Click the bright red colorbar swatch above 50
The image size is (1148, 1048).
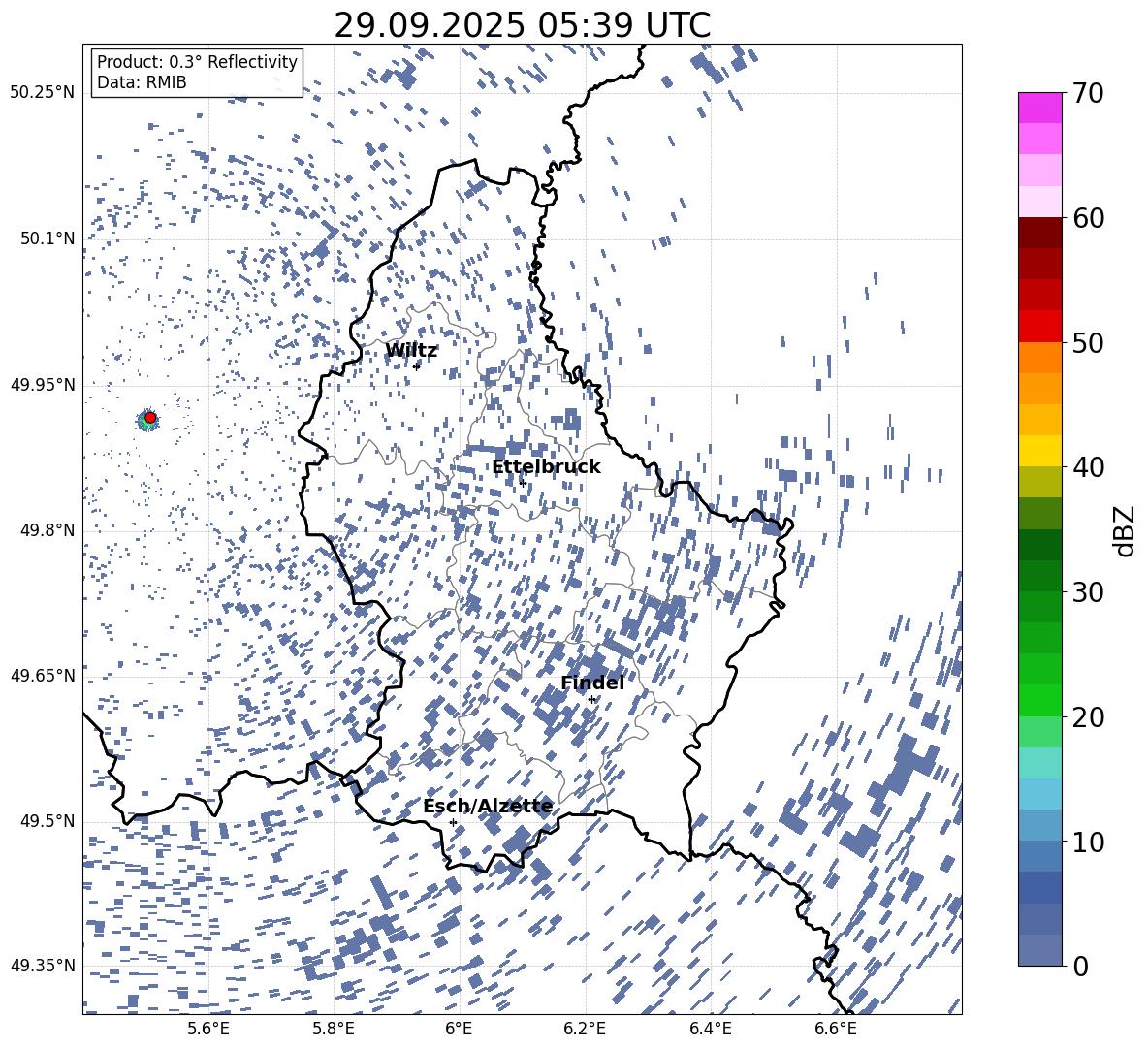point(1039,327)
